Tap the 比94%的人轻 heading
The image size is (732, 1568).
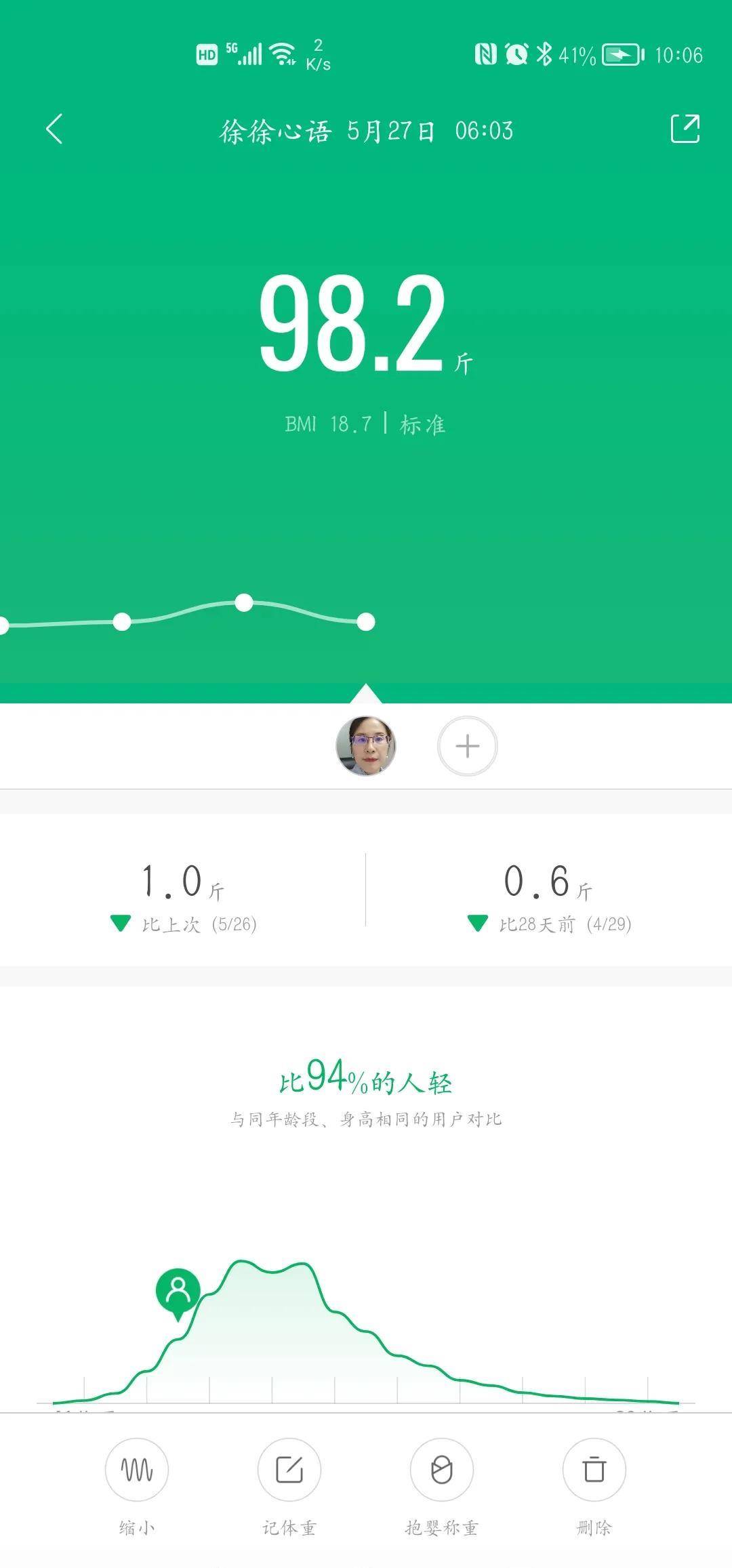pos(366,1077)
